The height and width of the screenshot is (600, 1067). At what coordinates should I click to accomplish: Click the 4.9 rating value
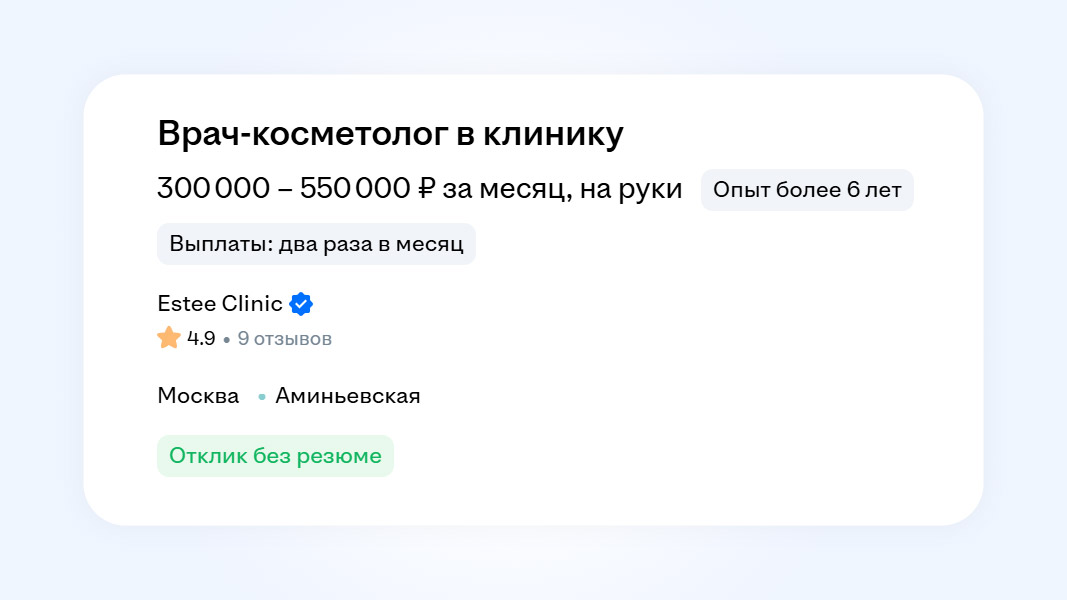tap(201, 339)
